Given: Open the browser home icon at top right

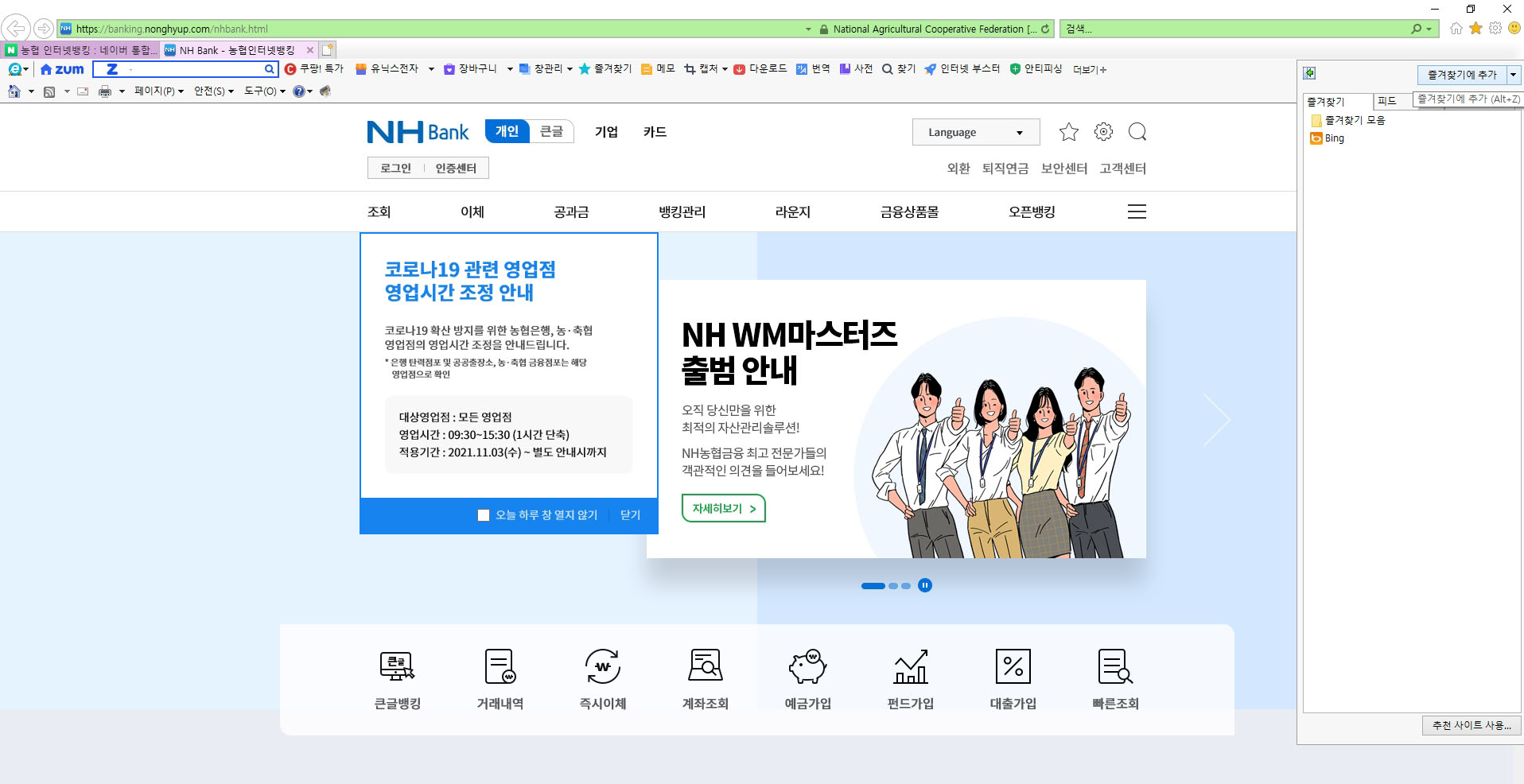Looking at the screenshot, I should point(1456,29).
